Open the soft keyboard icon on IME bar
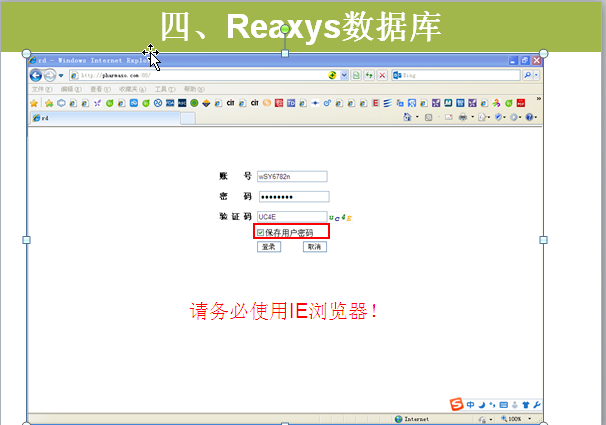This screenshot has height=425, width=606. pos(504,405)
